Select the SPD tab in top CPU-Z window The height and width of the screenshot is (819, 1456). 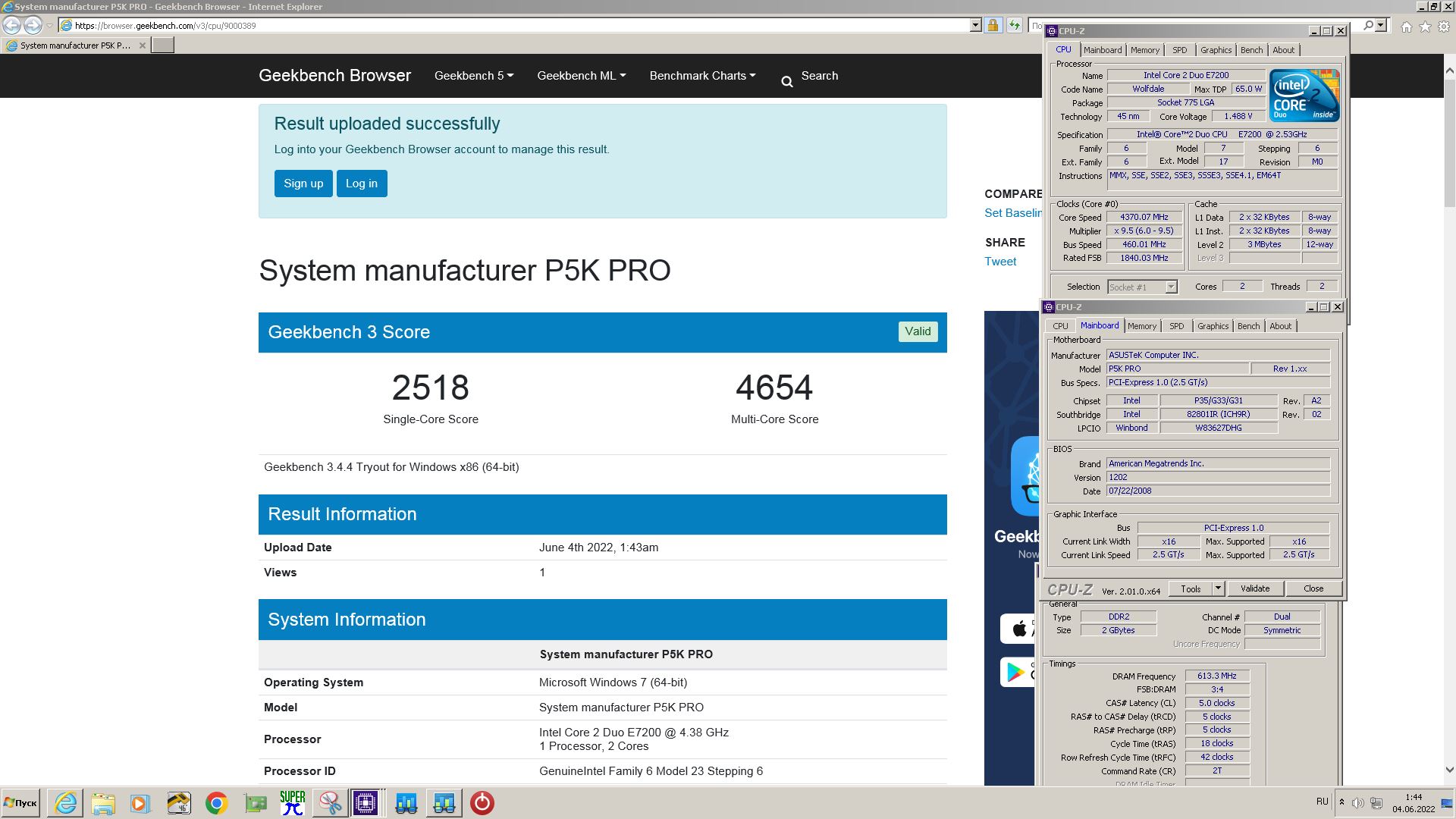(x=1179, y=50)
